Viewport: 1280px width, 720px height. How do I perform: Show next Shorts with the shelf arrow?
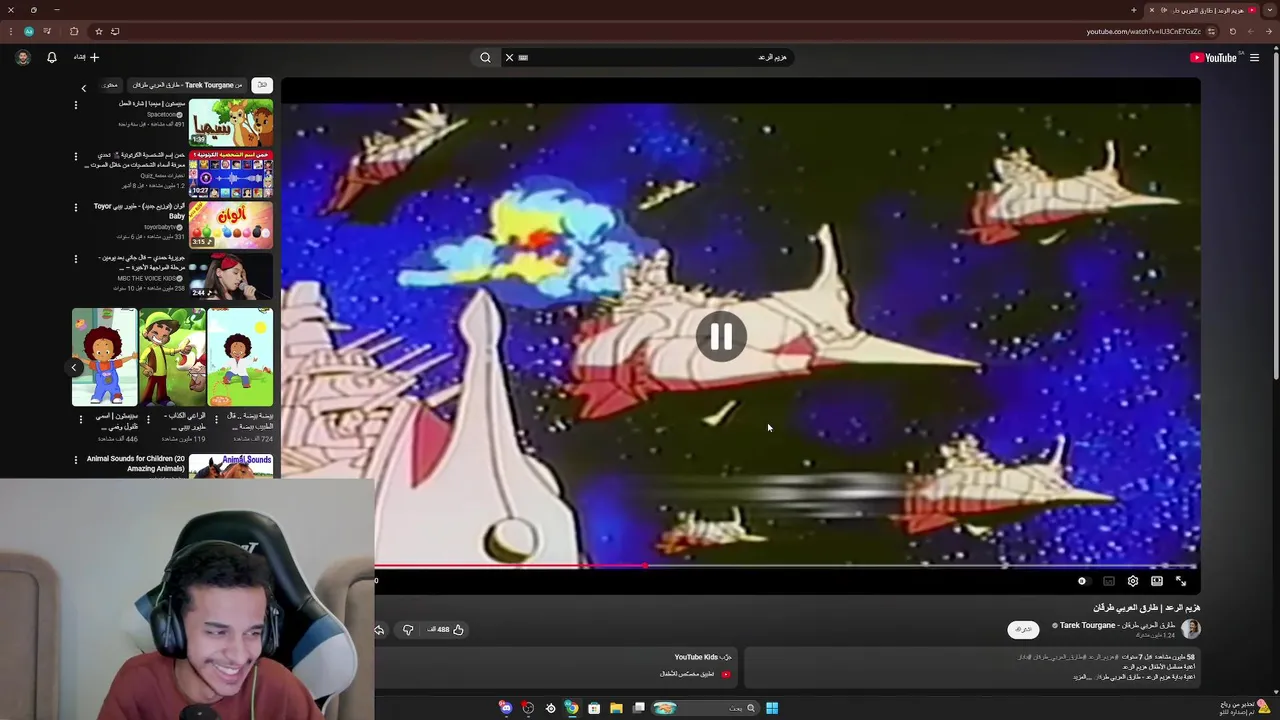coord(73,367)
